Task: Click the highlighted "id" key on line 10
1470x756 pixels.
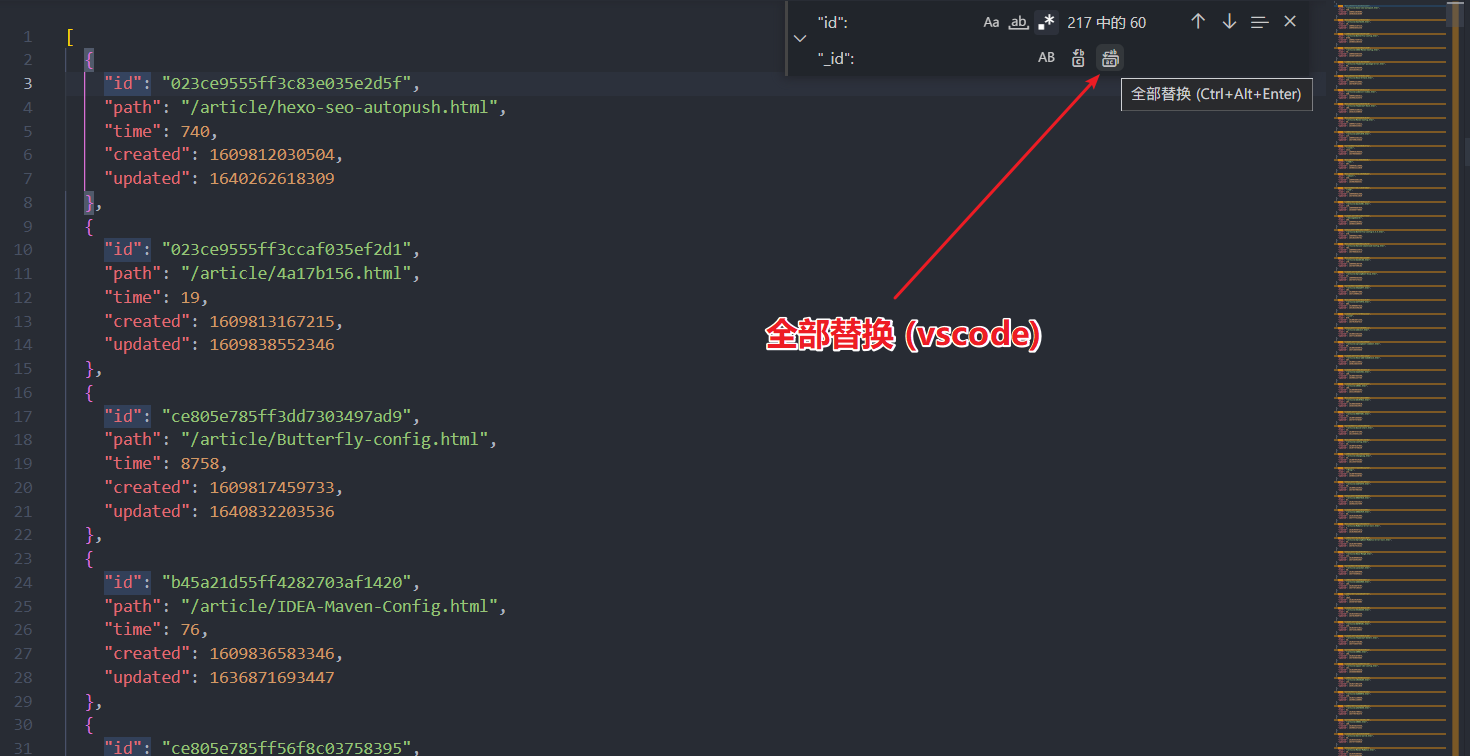Action: click(x=127, y=249)
